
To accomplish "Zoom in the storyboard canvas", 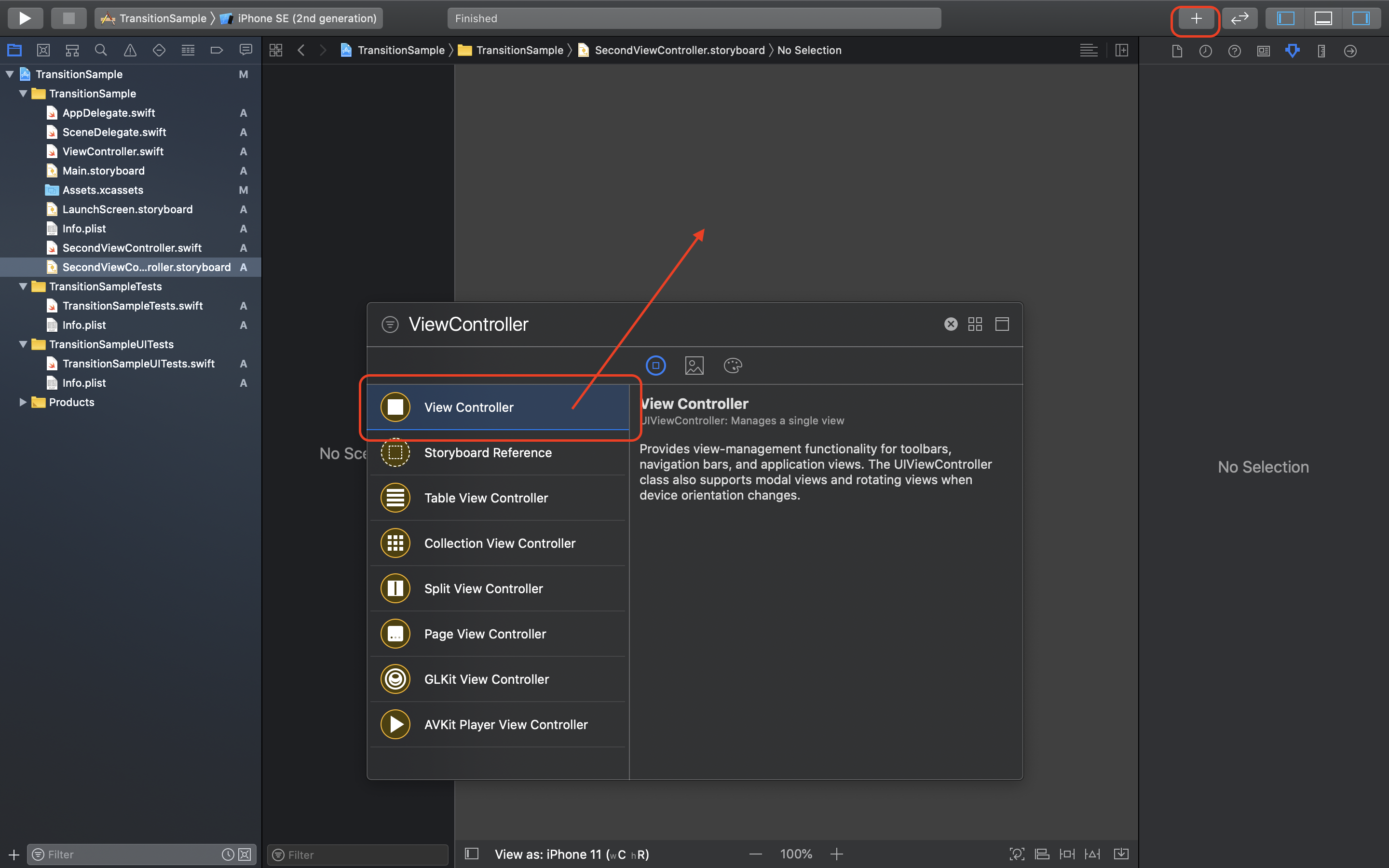I will (837, 854).
